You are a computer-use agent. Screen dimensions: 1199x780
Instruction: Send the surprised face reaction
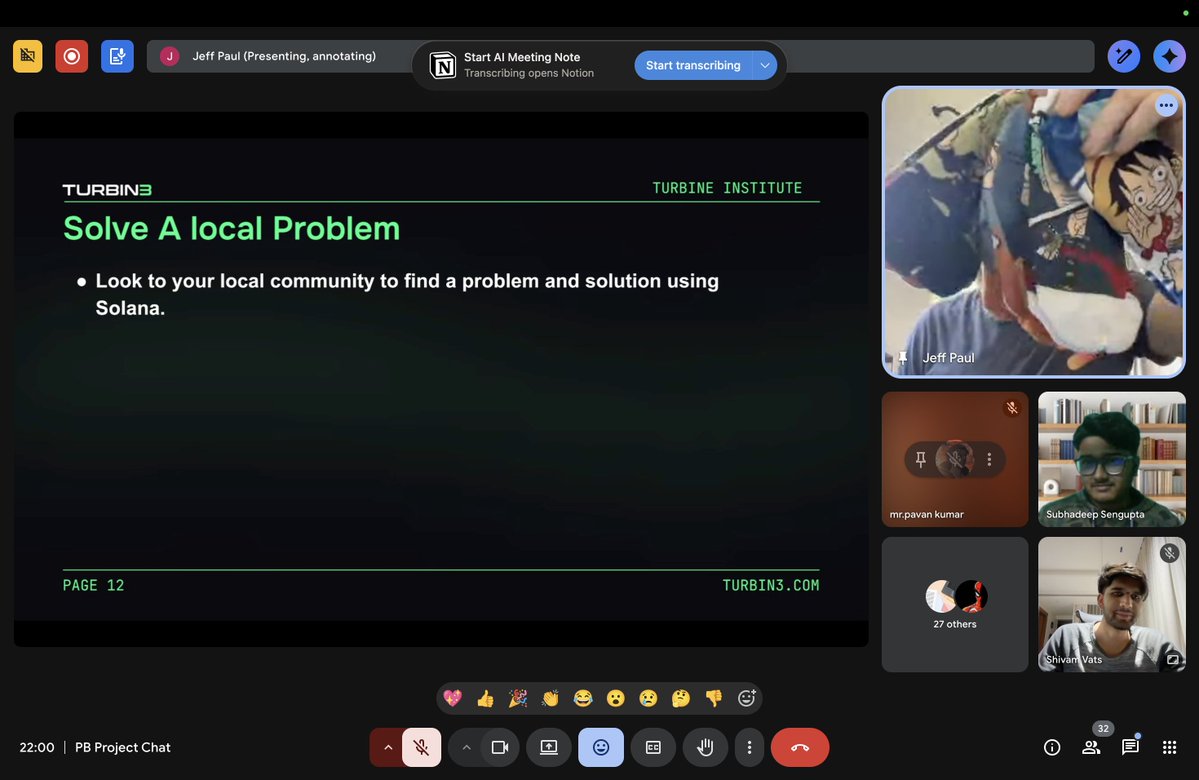pyautogui.click(x=616, y=698)
